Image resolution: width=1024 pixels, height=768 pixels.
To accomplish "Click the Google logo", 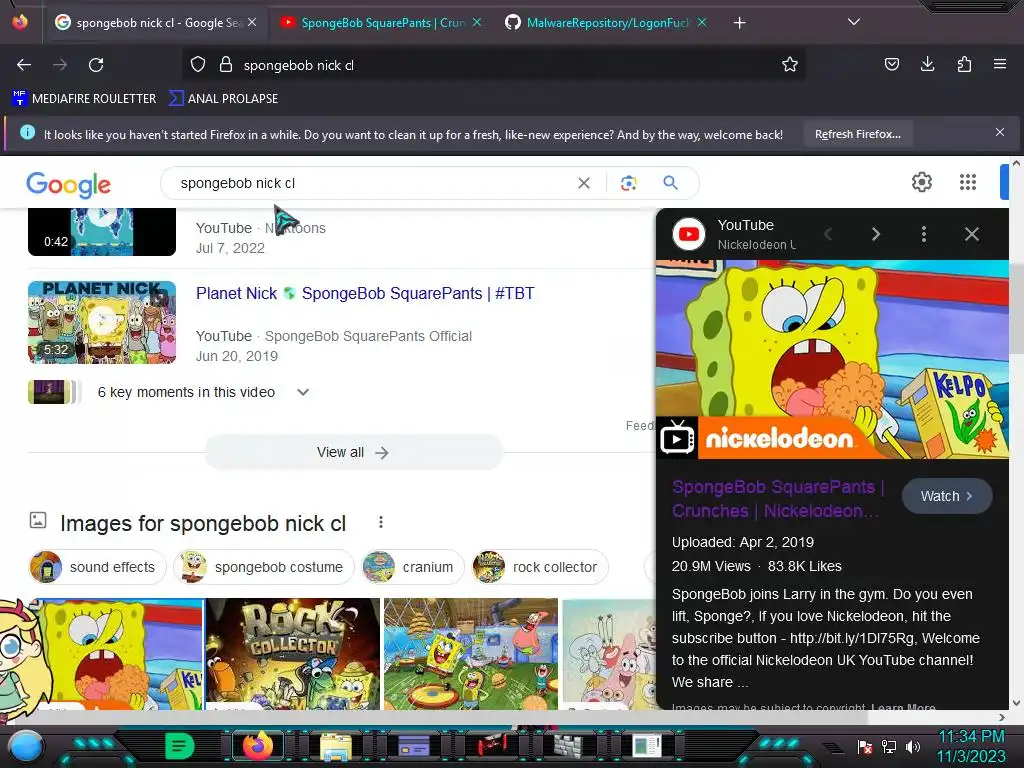I will pyautogui.click(x=69, y=185).
